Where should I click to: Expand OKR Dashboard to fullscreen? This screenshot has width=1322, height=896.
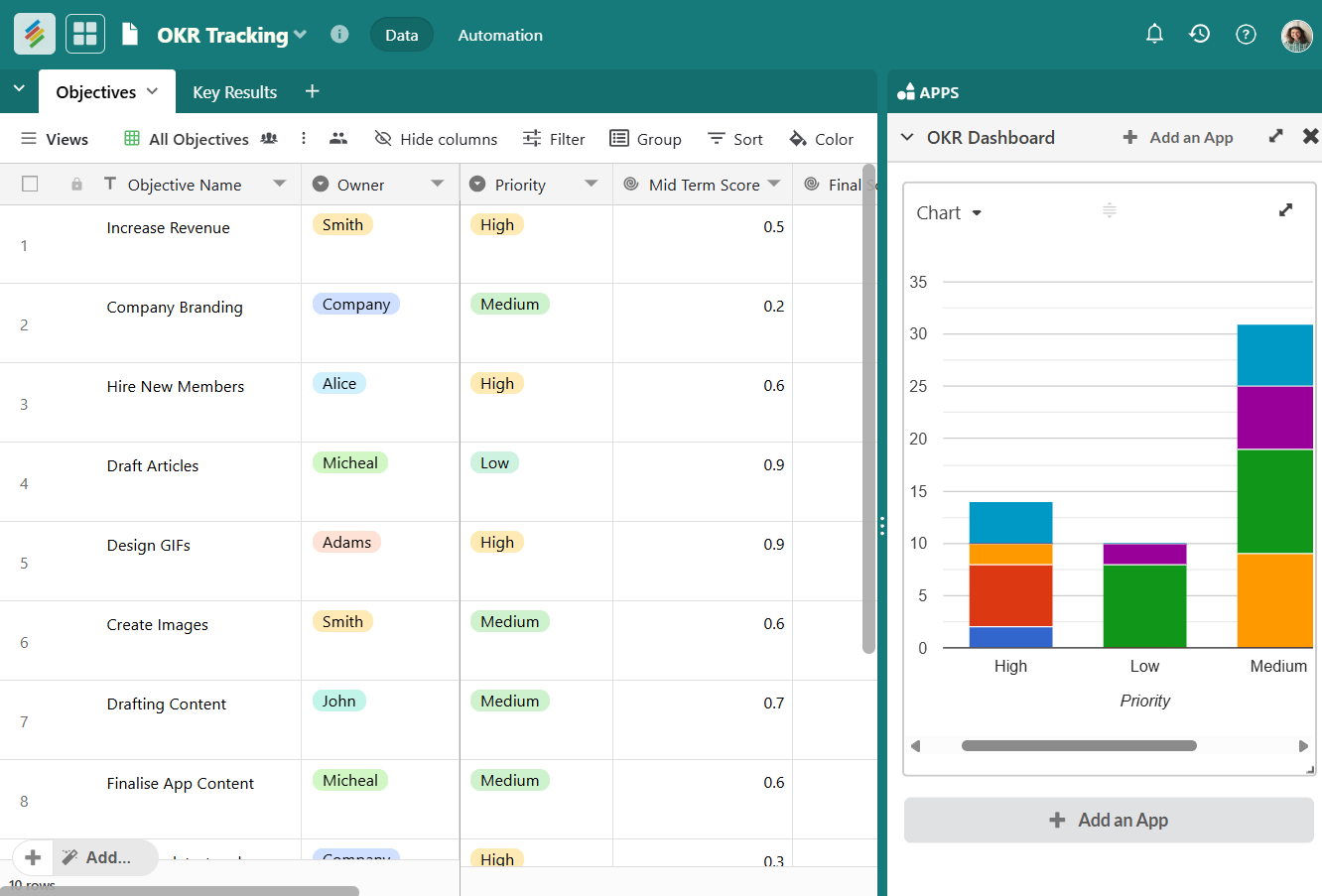point(1276,136)
